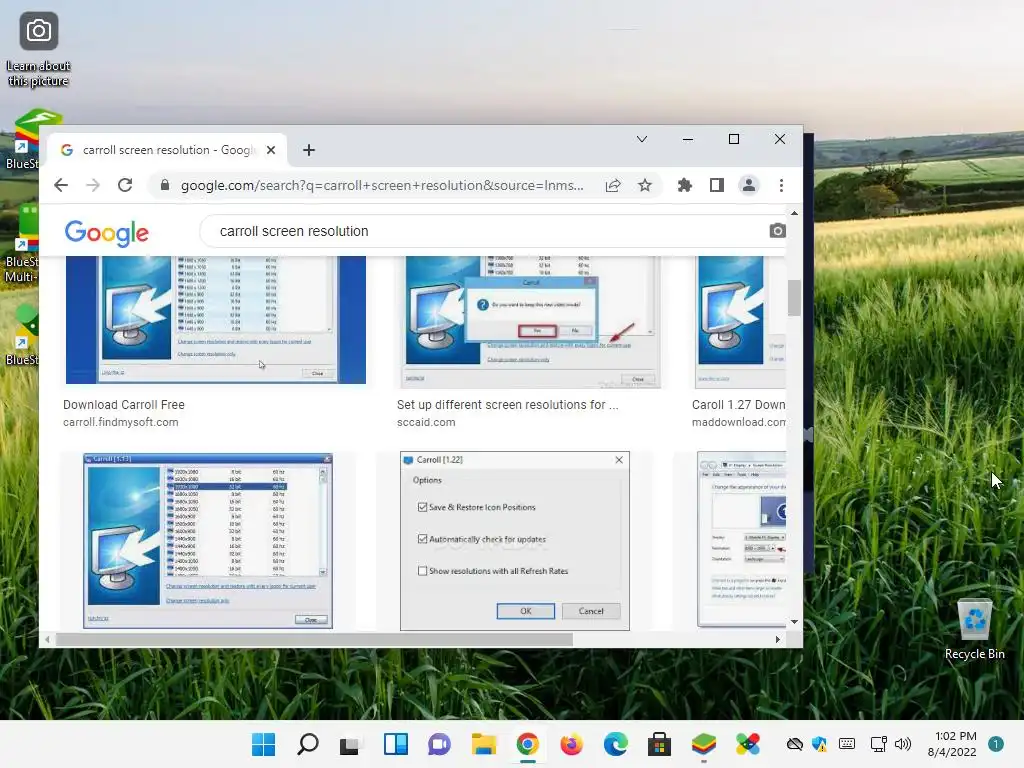Open the notification center badge
The height and width of the screenshot is (768, 1024).
(x=996, y=744)
